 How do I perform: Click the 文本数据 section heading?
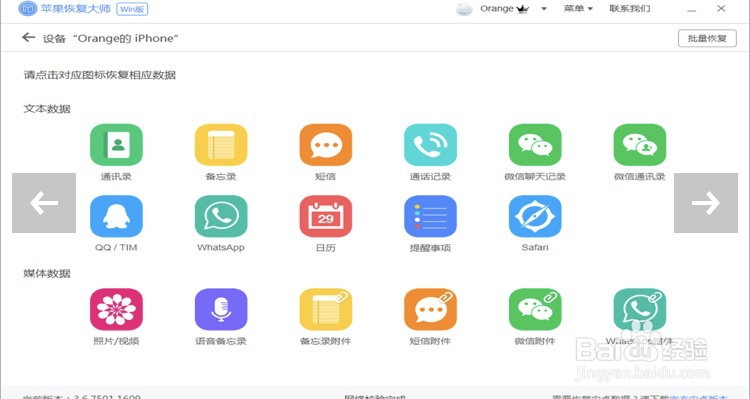pyautogui.click(x=47, y=109)
